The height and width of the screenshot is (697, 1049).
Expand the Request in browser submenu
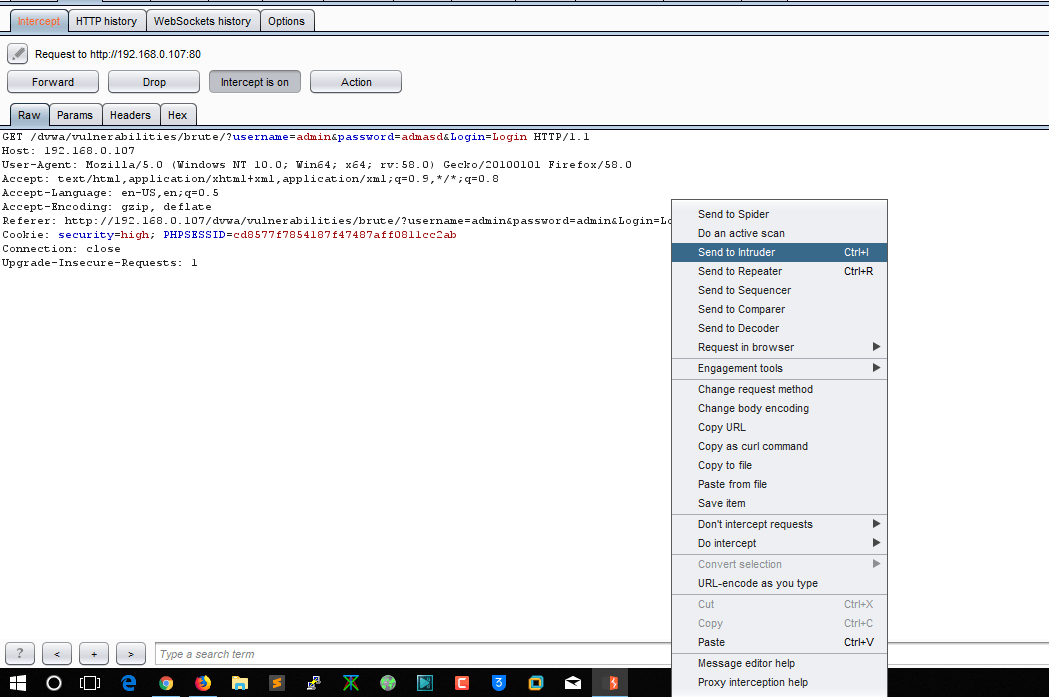click(x=779, y=347)
